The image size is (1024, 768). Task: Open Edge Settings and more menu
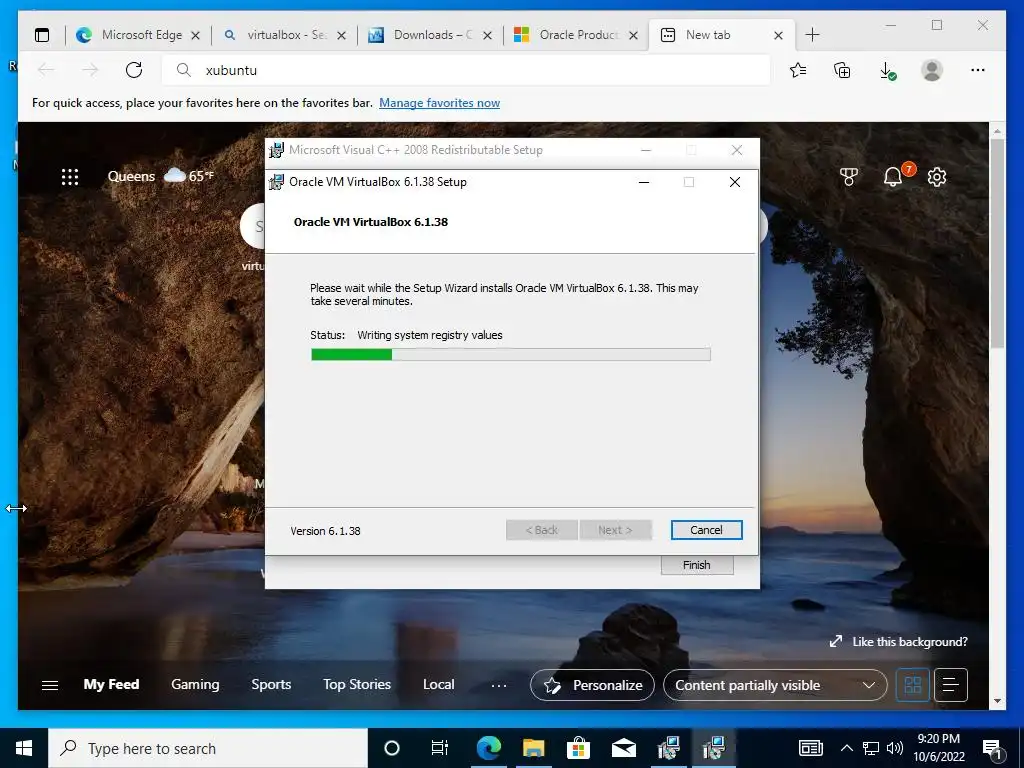click(978, 70)
